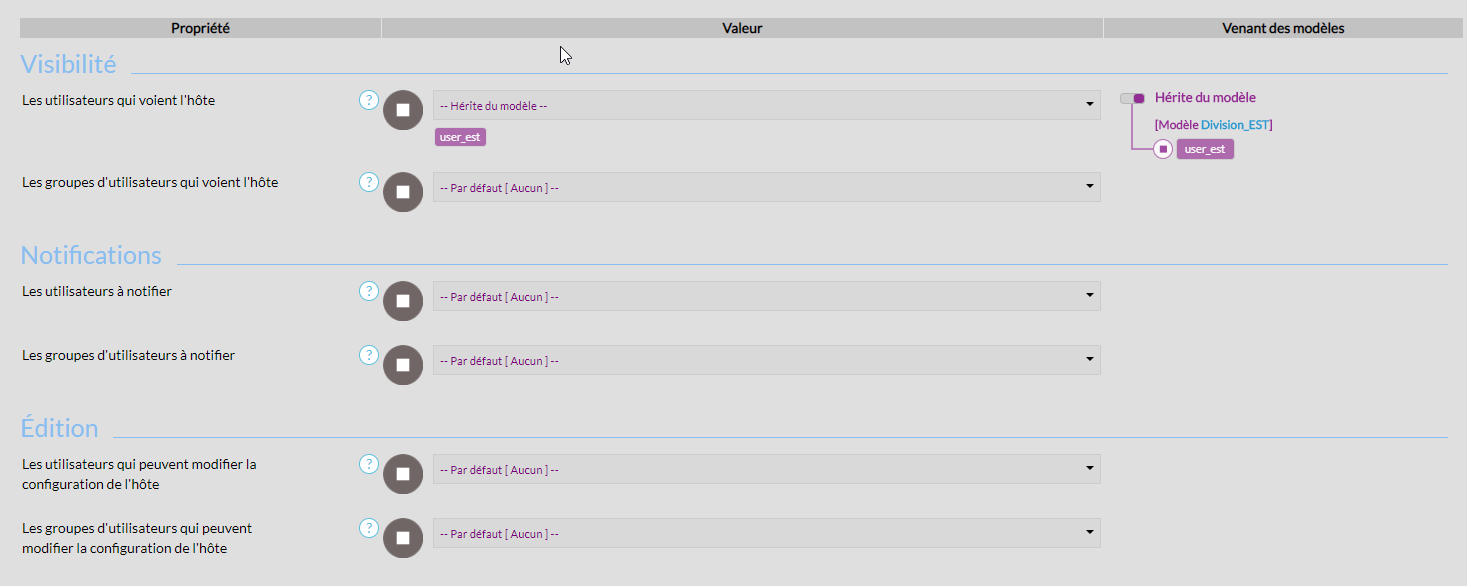Open dropdown for groups who can modify host configuration

tap(766, 533)
